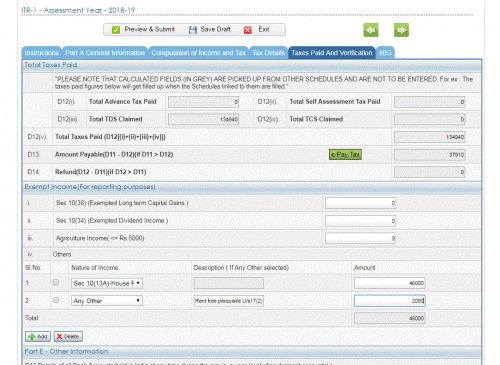Open Computation of Income and Tax tab
This screenshot has height=365, width=500.
pos(198,53)
